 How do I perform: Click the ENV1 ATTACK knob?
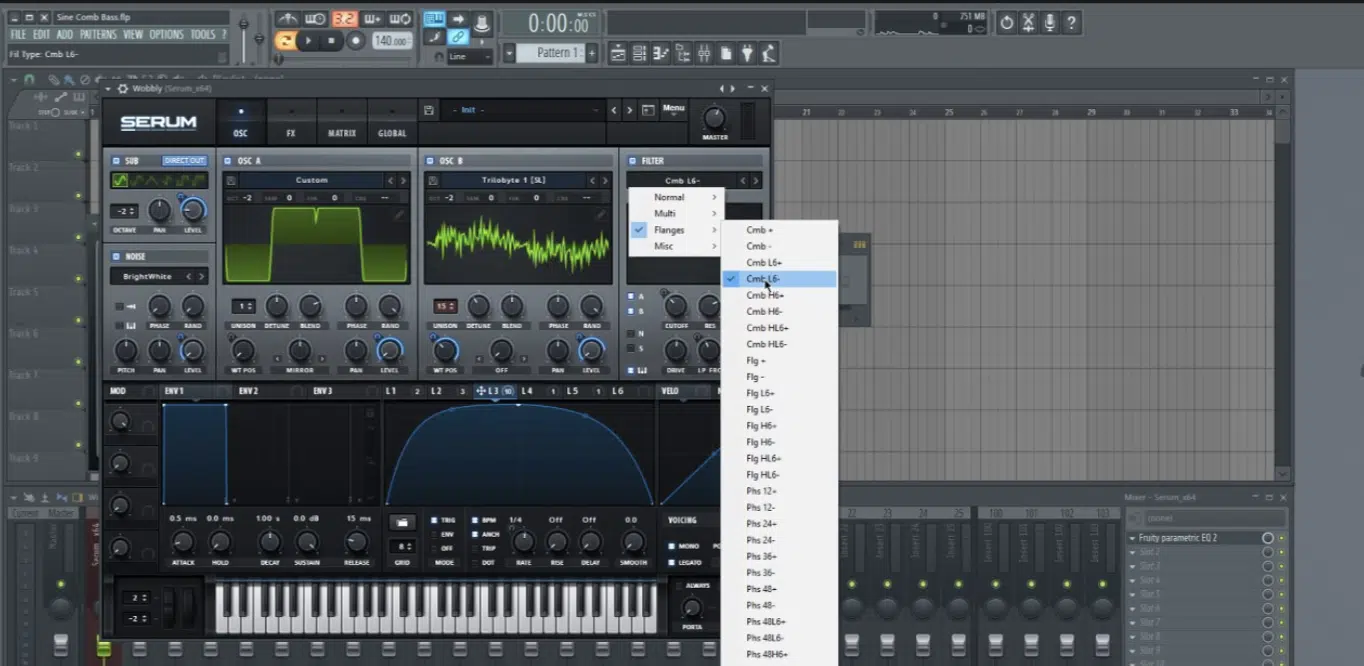click(183, 541)
